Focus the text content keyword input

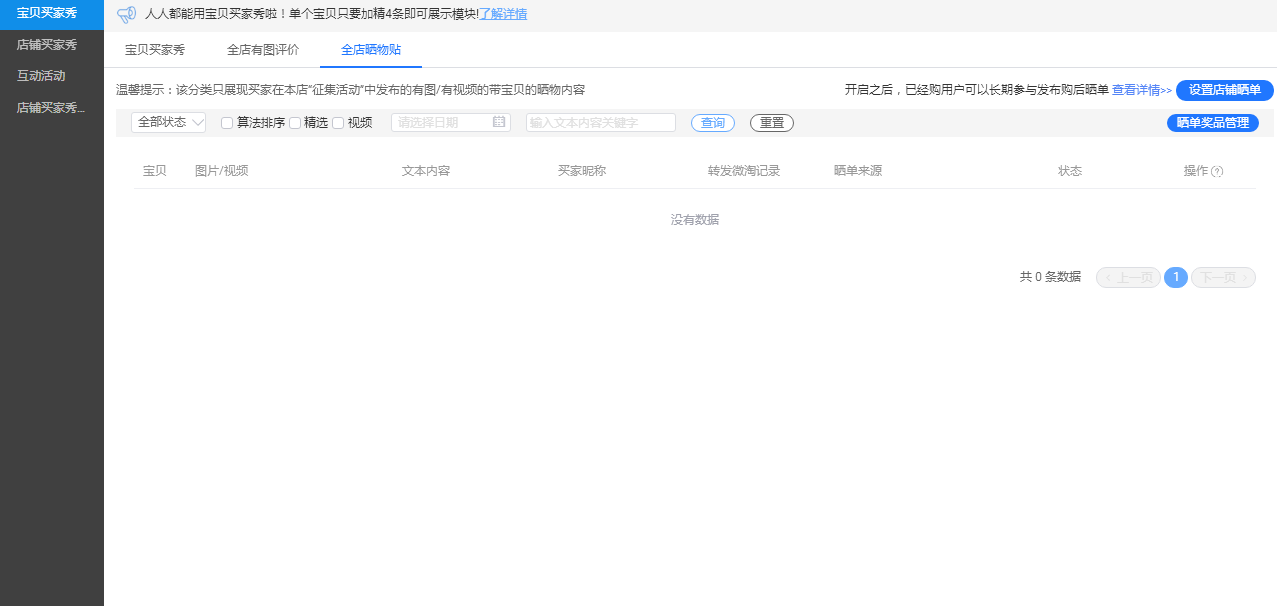pyautogui.click(x=600, y=122)
